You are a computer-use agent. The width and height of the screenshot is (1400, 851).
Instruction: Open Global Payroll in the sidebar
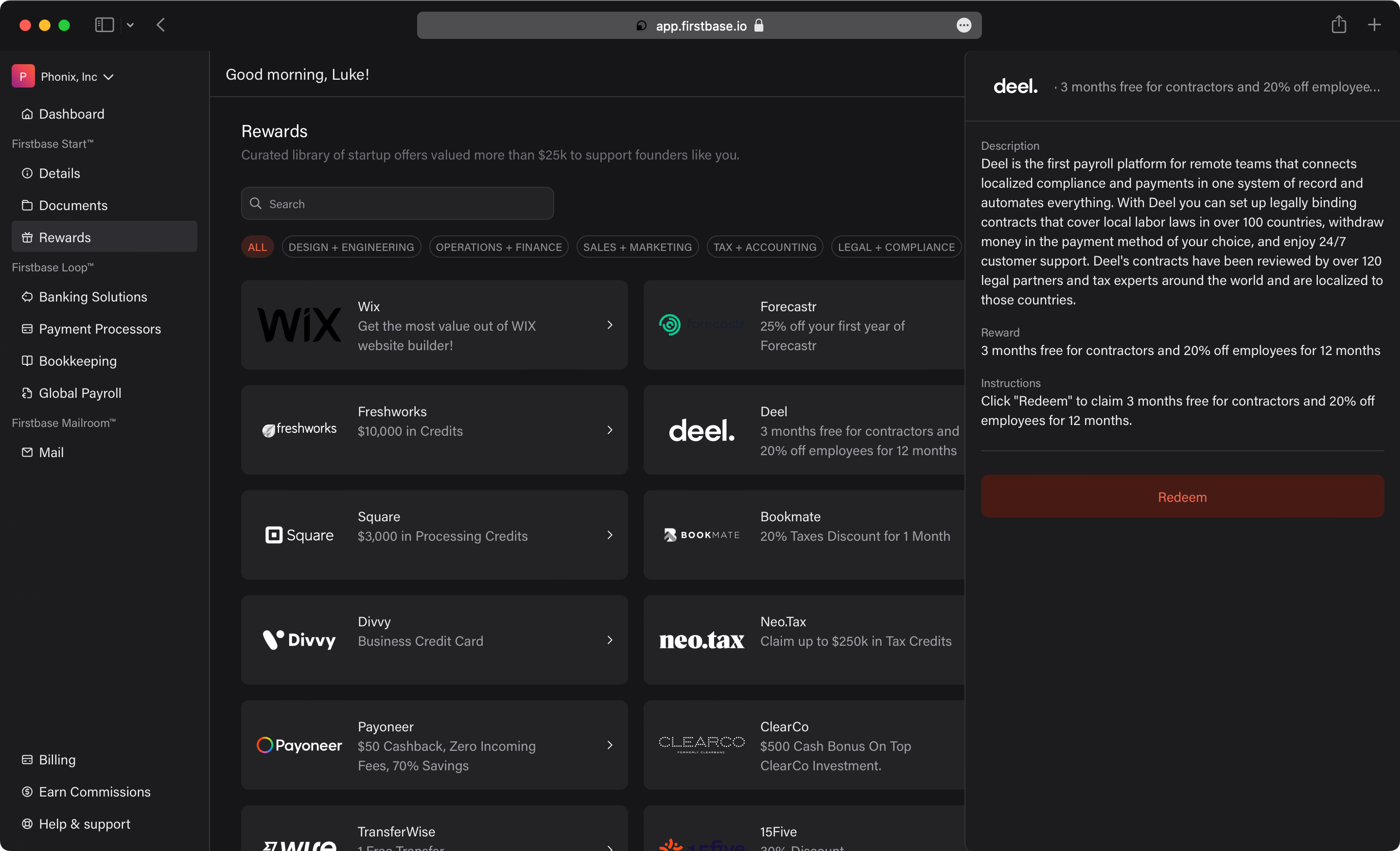tap(80, 393)
